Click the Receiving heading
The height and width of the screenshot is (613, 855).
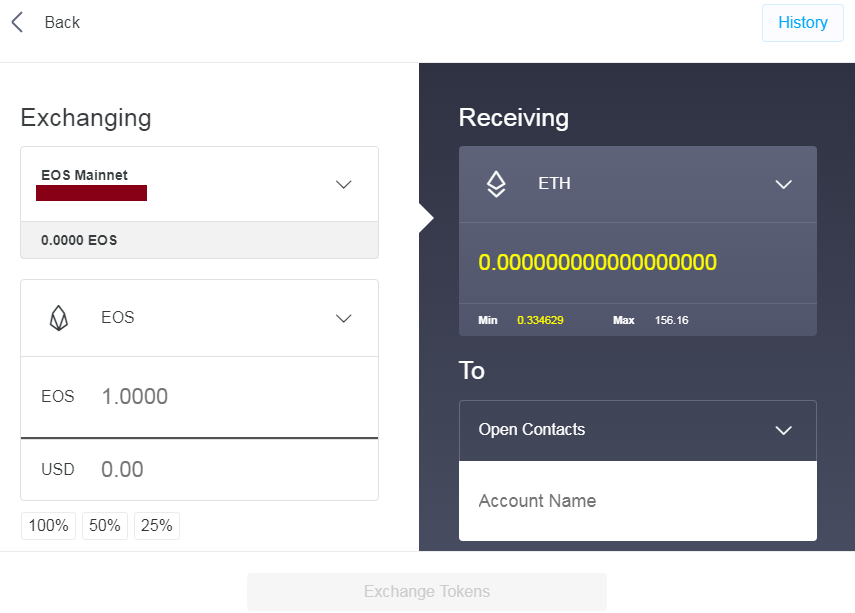coord(514,118)
